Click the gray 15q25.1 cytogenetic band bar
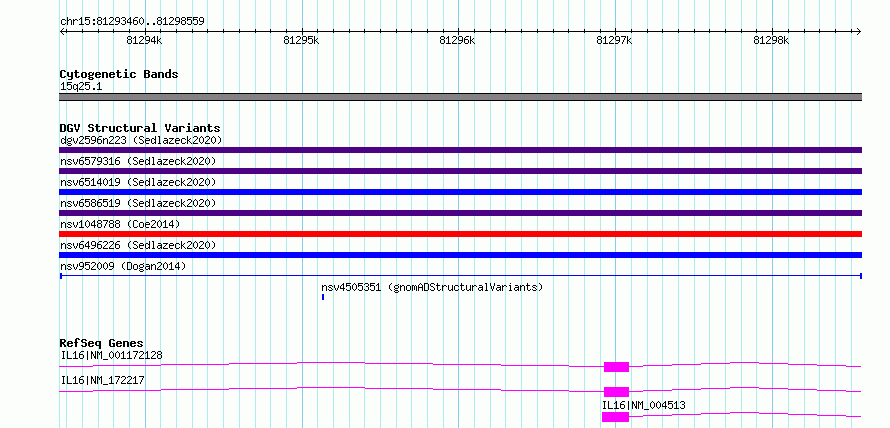 460,97
